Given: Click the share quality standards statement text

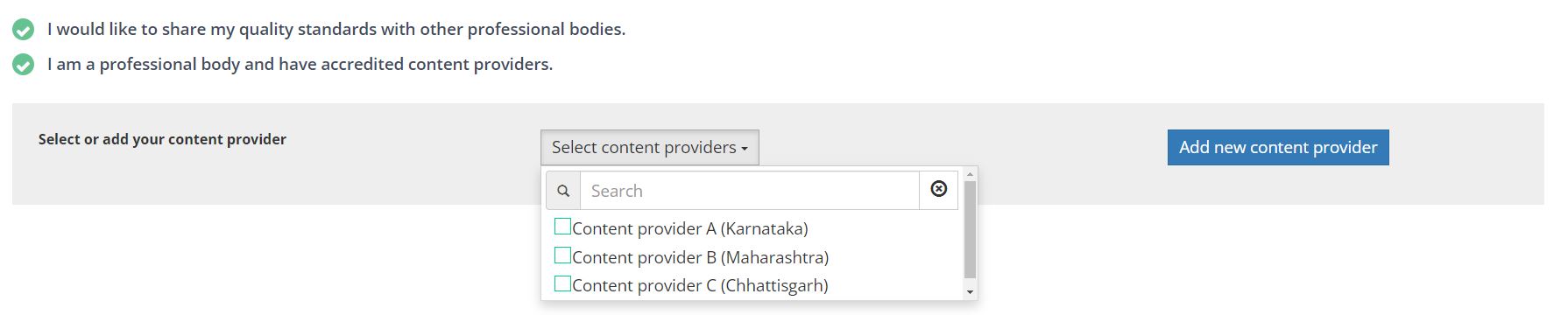Looking at the screenshot, I should pyautogui.click(x=336, y=30).
